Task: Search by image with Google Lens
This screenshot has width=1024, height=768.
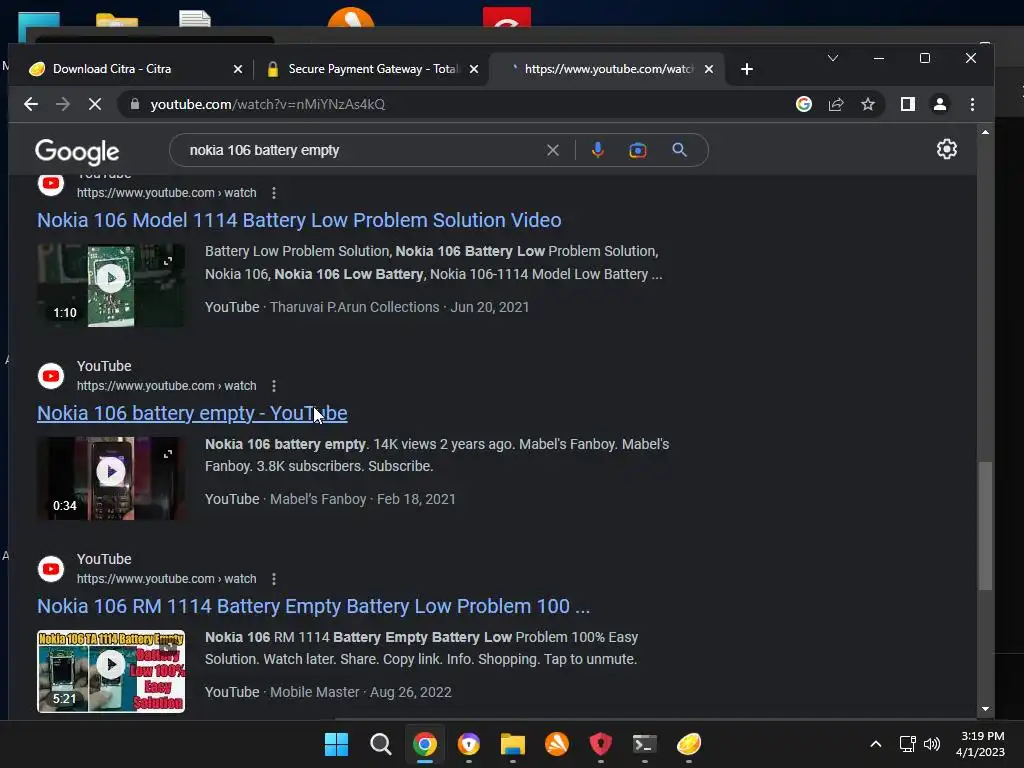Action: click(x=638, y=150)
